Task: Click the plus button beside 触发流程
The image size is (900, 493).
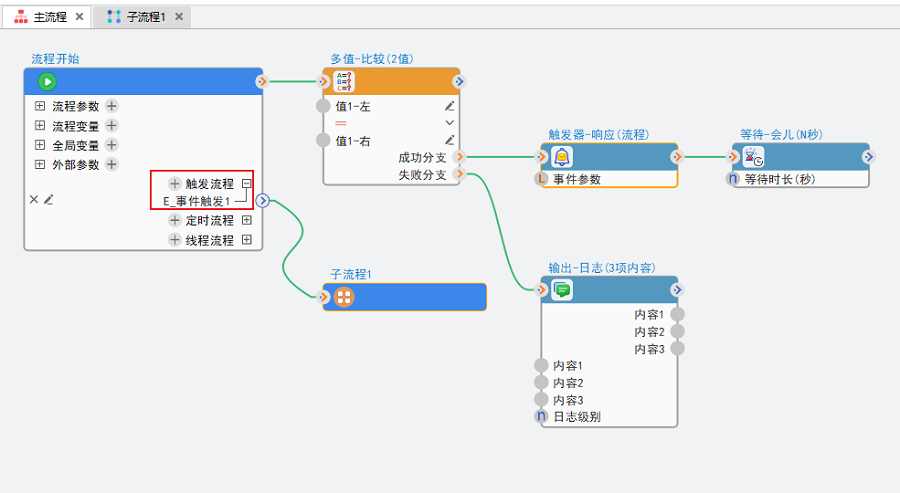Action: pyautogui.click(x=175, y=184)
